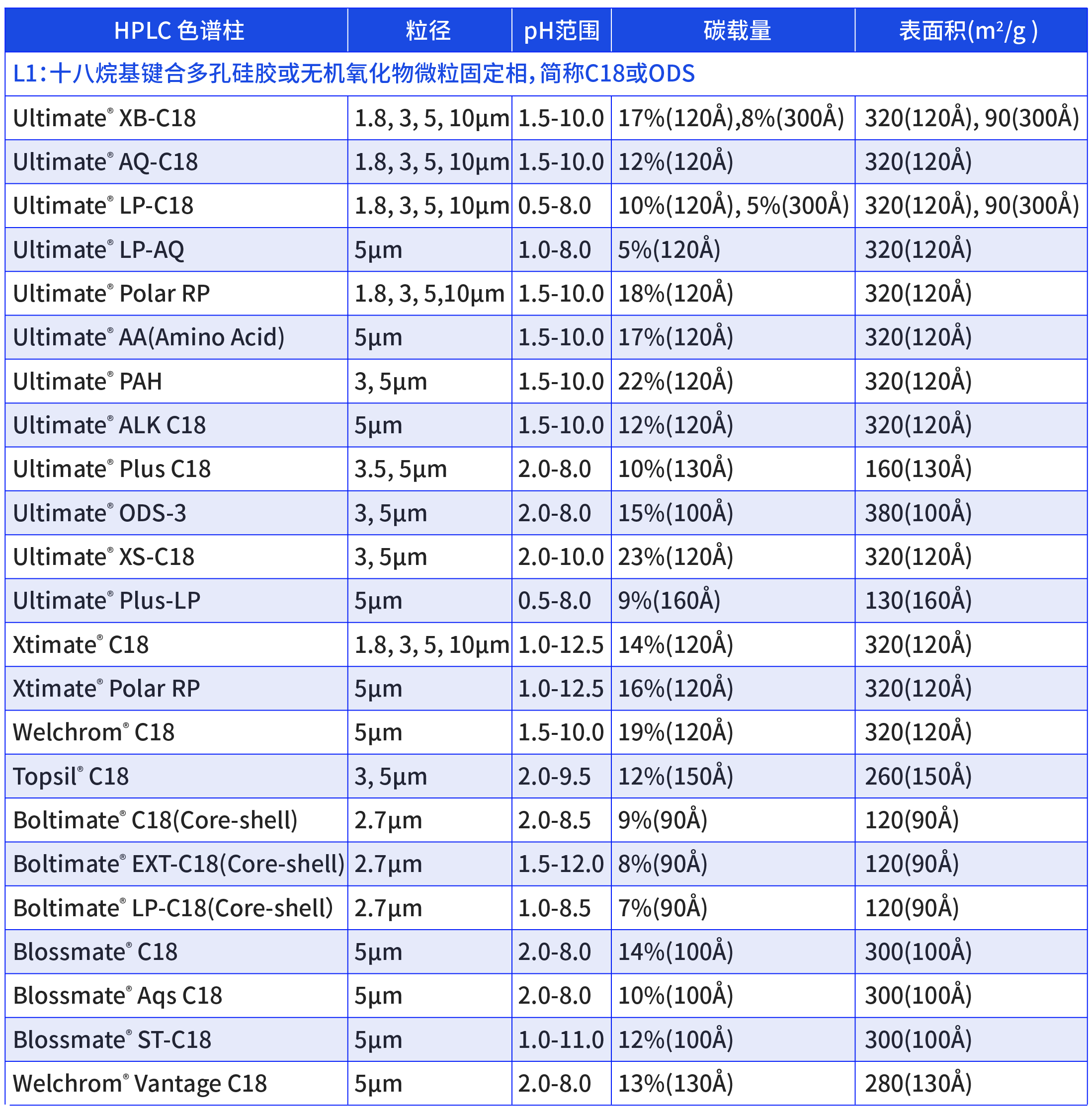Click the 1.5-12.0 pH range cell
The height and width of the screenshot is (1113, 1092).
[x=561, y=864]
